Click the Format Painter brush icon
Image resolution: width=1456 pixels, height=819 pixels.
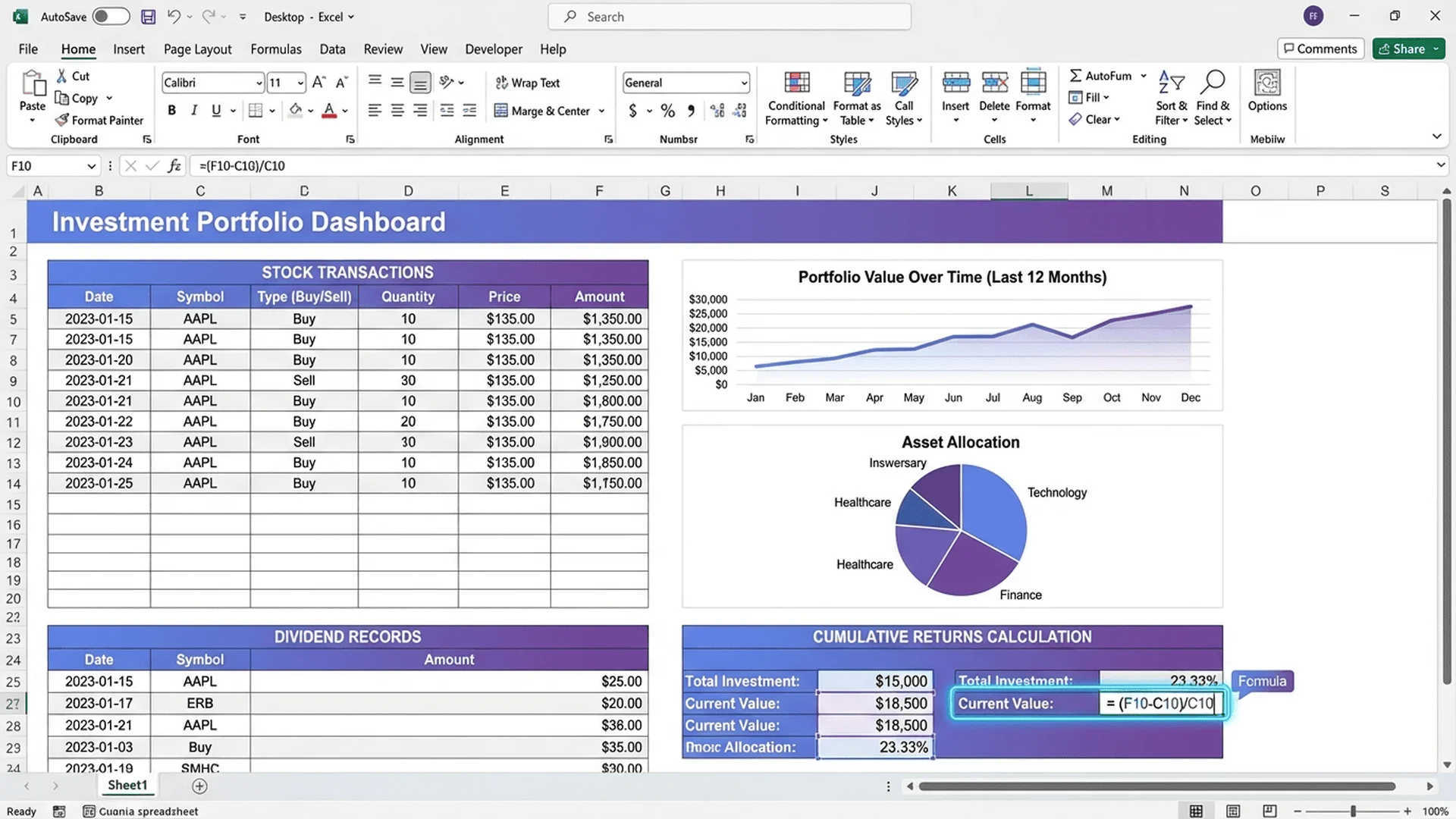pos(62,121)
